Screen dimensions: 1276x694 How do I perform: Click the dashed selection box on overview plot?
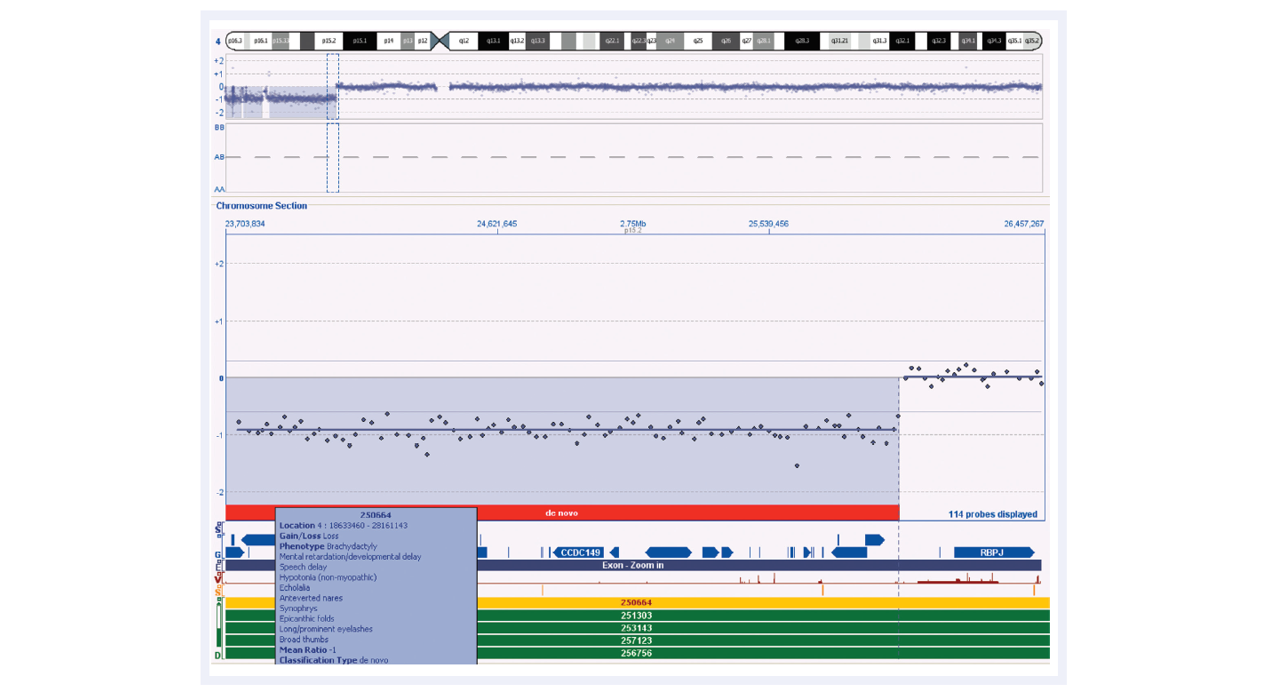tap(333, 123)
